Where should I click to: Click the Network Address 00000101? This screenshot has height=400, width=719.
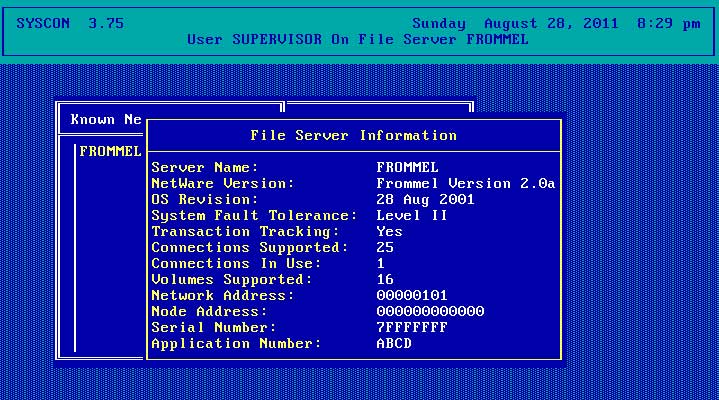(x=411, y=296)
